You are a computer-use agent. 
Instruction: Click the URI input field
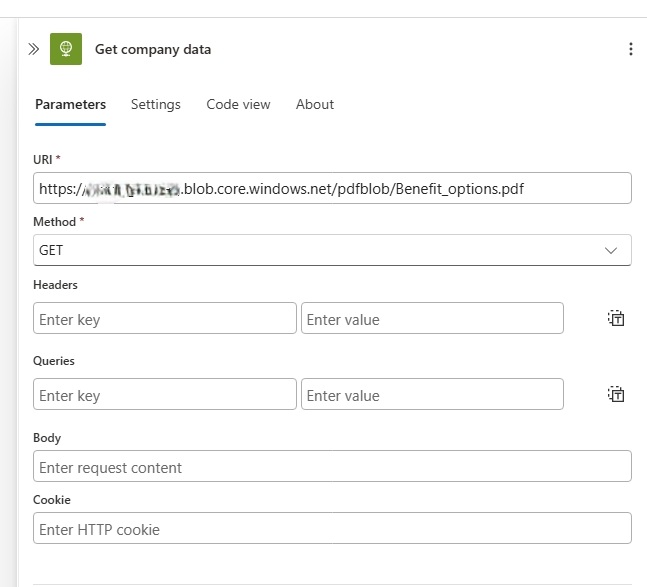332,188
